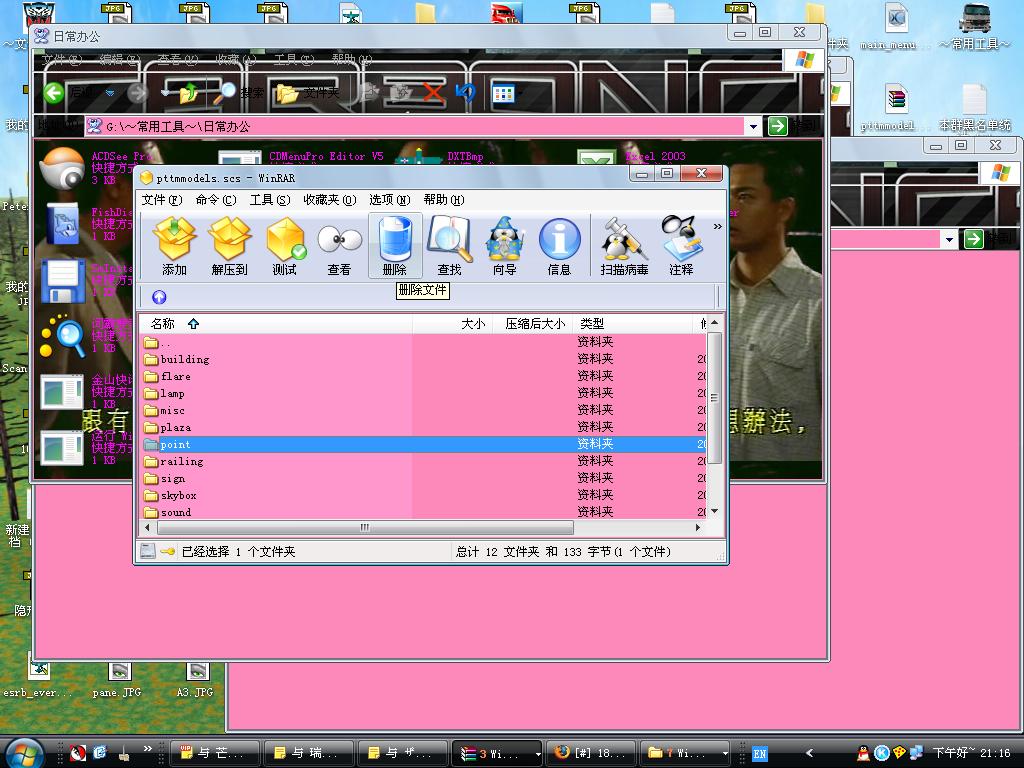
Task: Sort list by 名称 column header
Action: click(163, 324)
